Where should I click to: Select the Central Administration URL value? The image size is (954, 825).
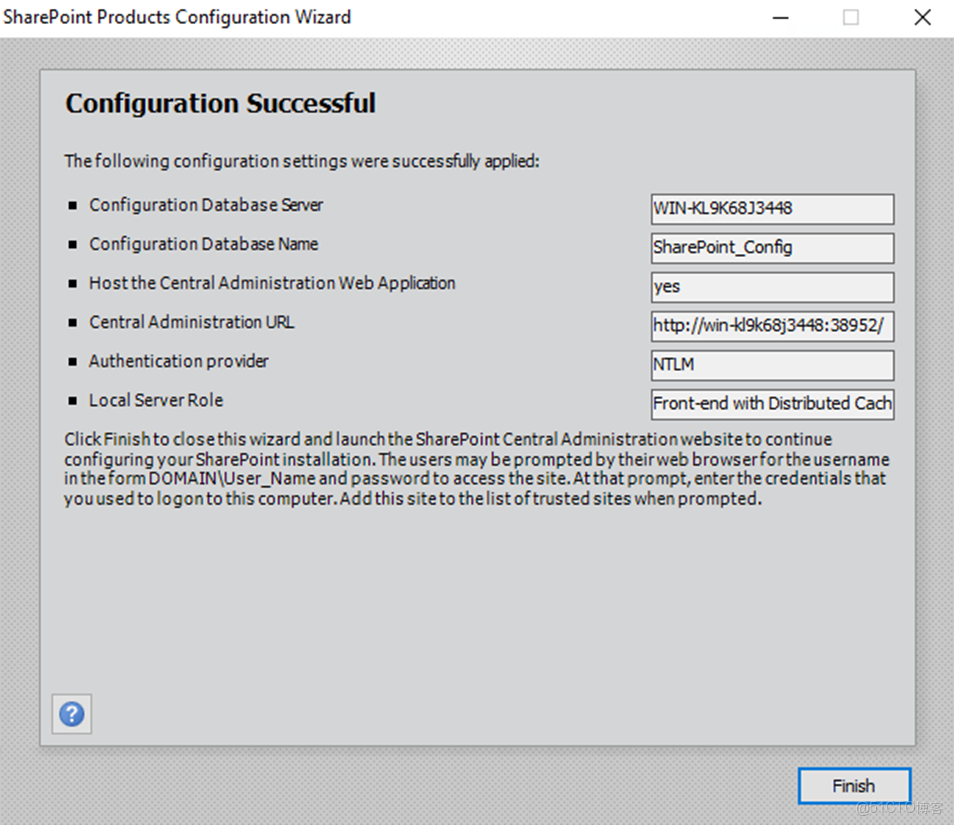771,326
